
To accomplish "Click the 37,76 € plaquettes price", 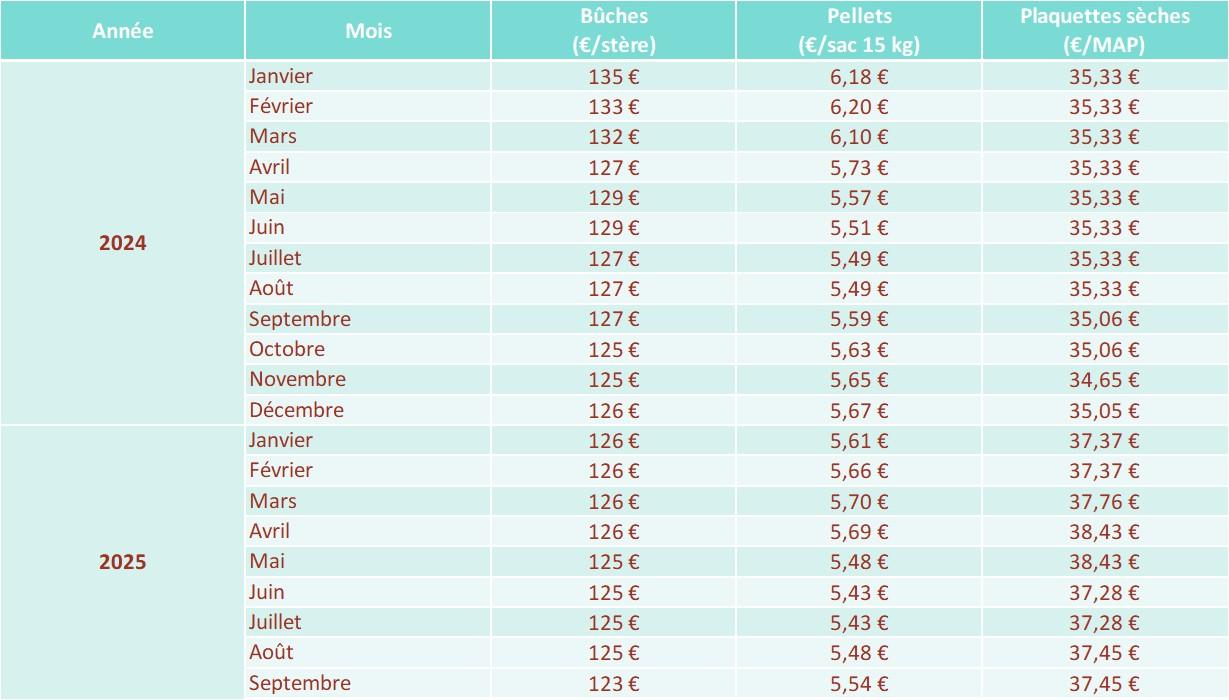I will tap(1104, 501).
